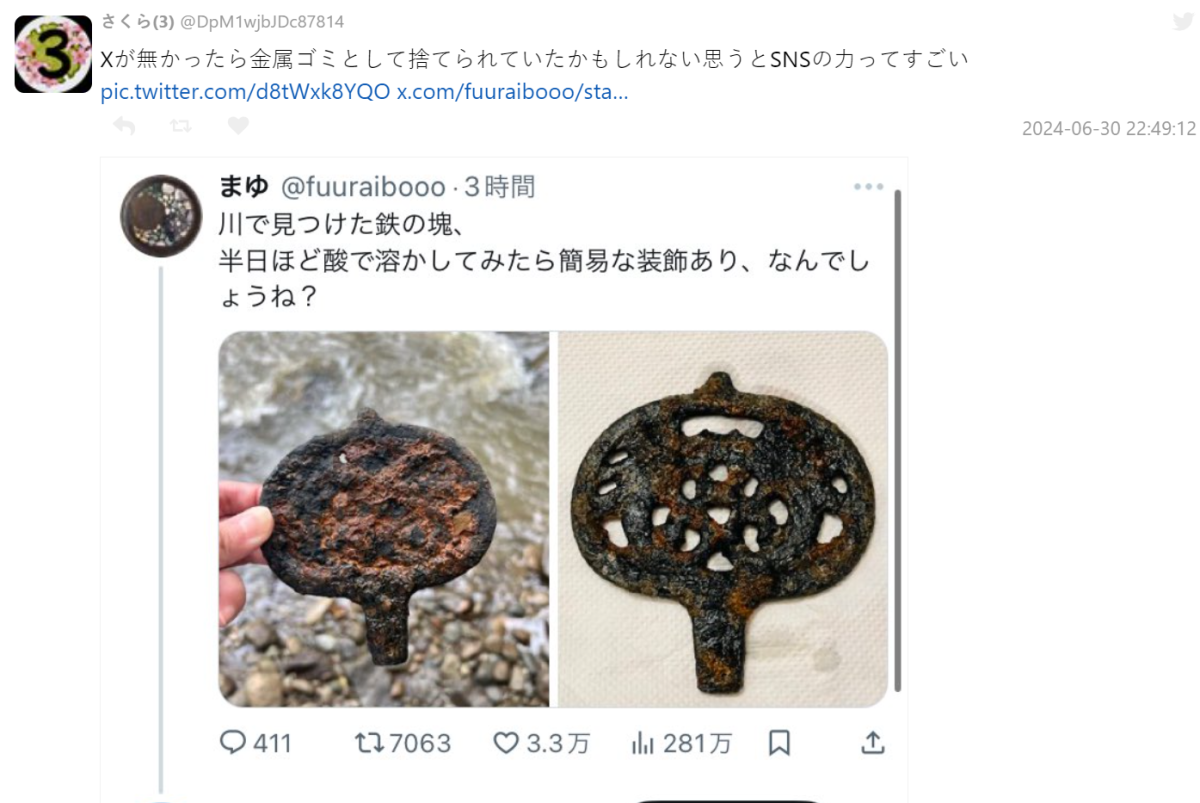Open the cleaned ornamental iron piece photo
Image resolution: width=1200 pixels, height=803 pixels.
722,519
